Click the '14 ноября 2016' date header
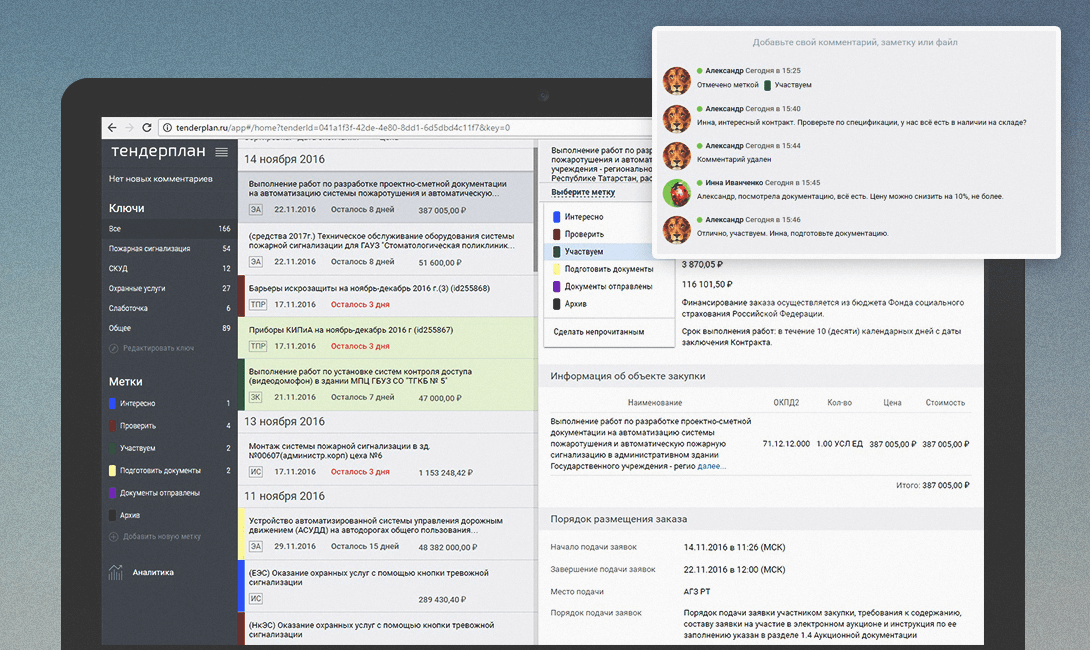Image resolution: width=1090 pixels, height=650 pixels. point(284,159)
